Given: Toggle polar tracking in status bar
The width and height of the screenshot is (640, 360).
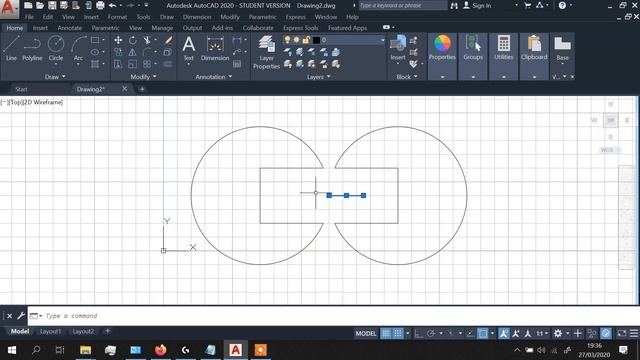Looking at the screenshot, I should tap(431, 333).
